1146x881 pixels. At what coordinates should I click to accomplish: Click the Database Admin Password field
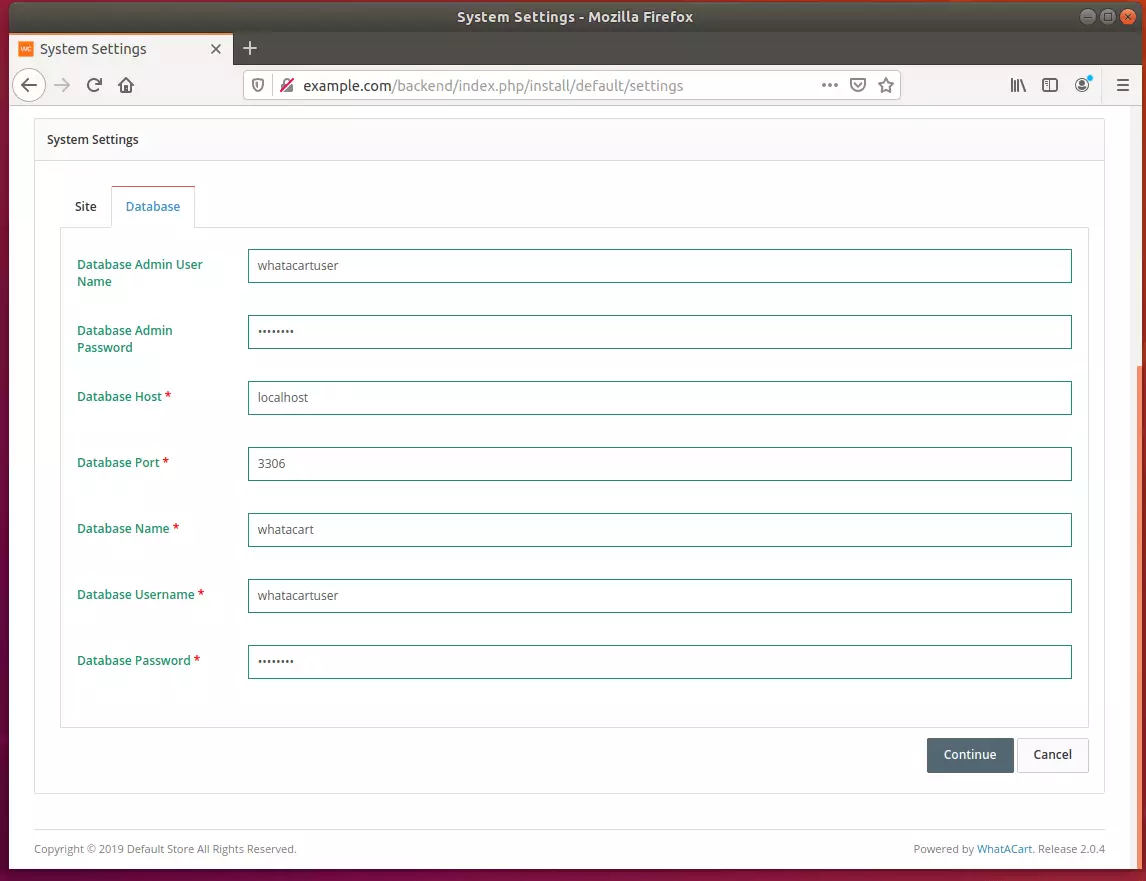point(659,332)
